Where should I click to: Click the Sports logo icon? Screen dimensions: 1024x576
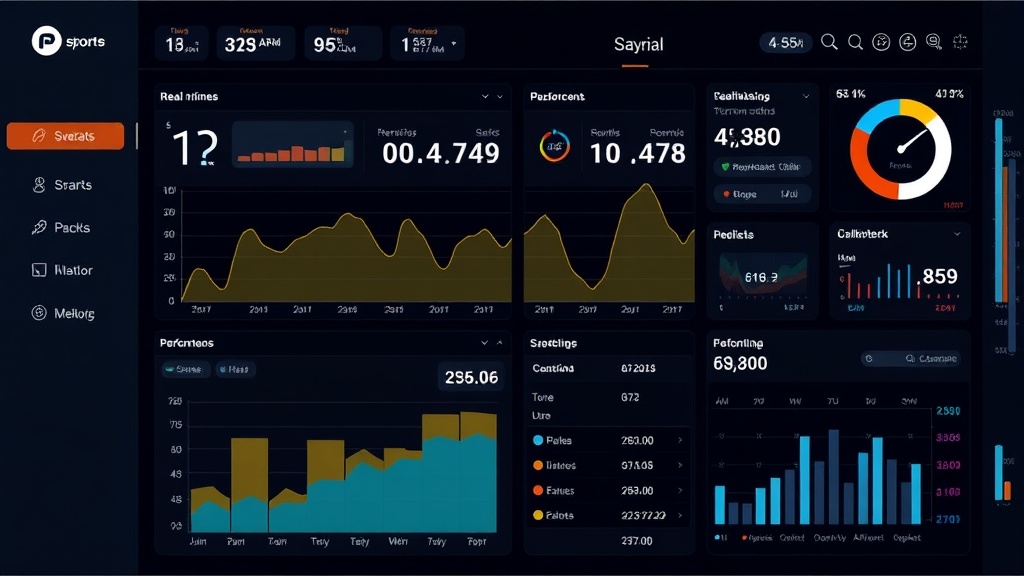coord(46,41)
